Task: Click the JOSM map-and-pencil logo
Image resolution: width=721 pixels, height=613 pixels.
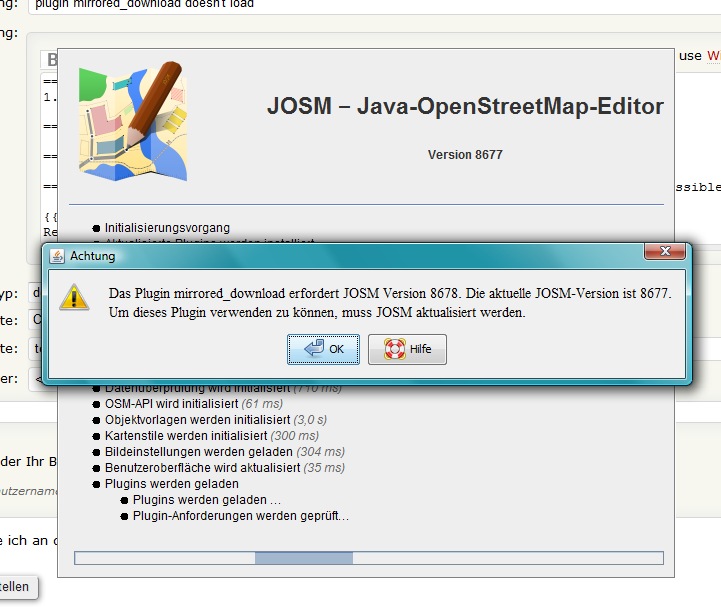Action: [133, 121]
